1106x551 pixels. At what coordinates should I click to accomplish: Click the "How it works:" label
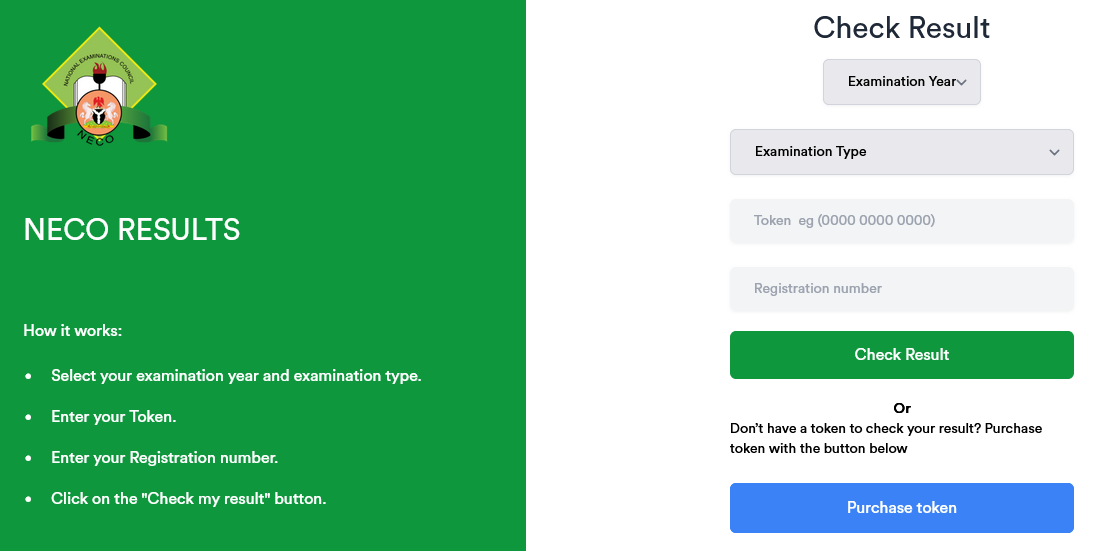(73, 330)
